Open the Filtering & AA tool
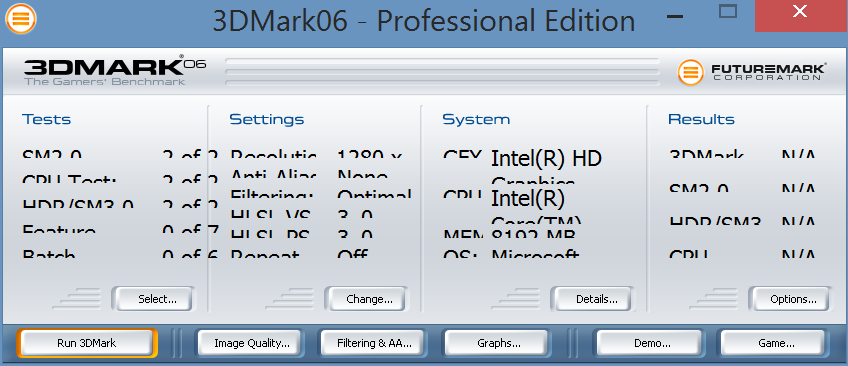This screenshot has width=848, height=366. (374, 343)
